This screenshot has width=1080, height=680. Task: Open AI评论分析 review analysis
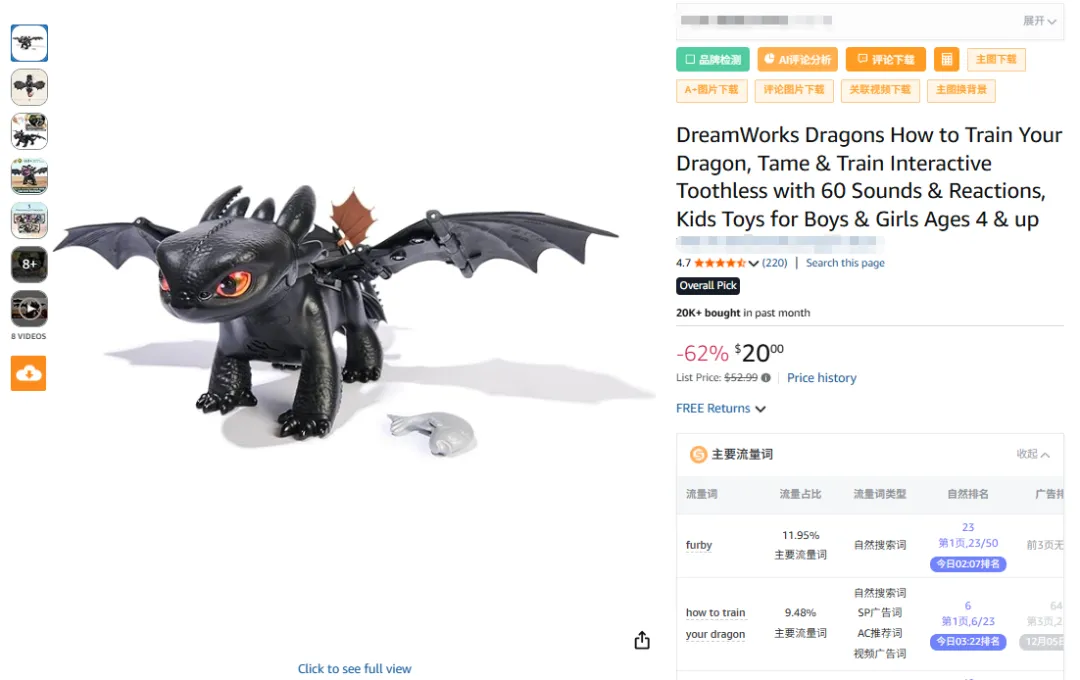click(x=797, y=60)
